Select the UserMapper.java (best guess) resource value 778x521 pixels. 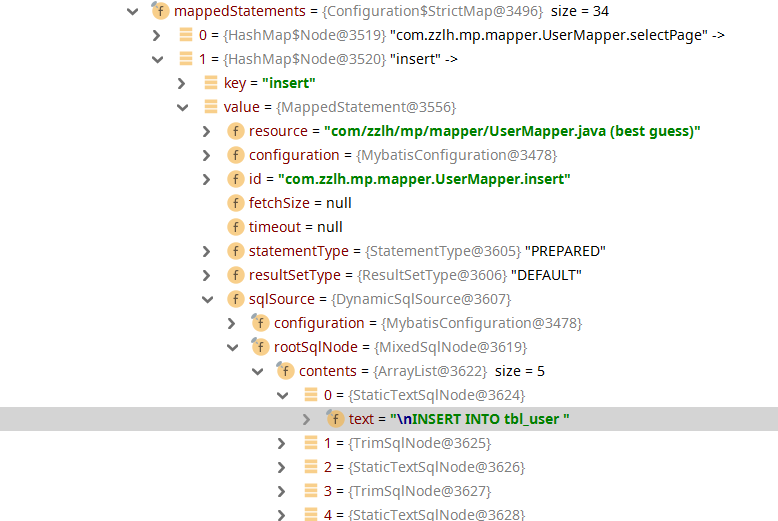[x=512, y=131]
